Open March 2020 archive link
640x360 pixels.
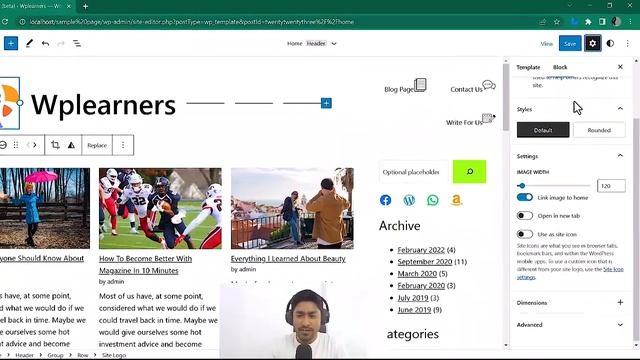tap(417, 273)
